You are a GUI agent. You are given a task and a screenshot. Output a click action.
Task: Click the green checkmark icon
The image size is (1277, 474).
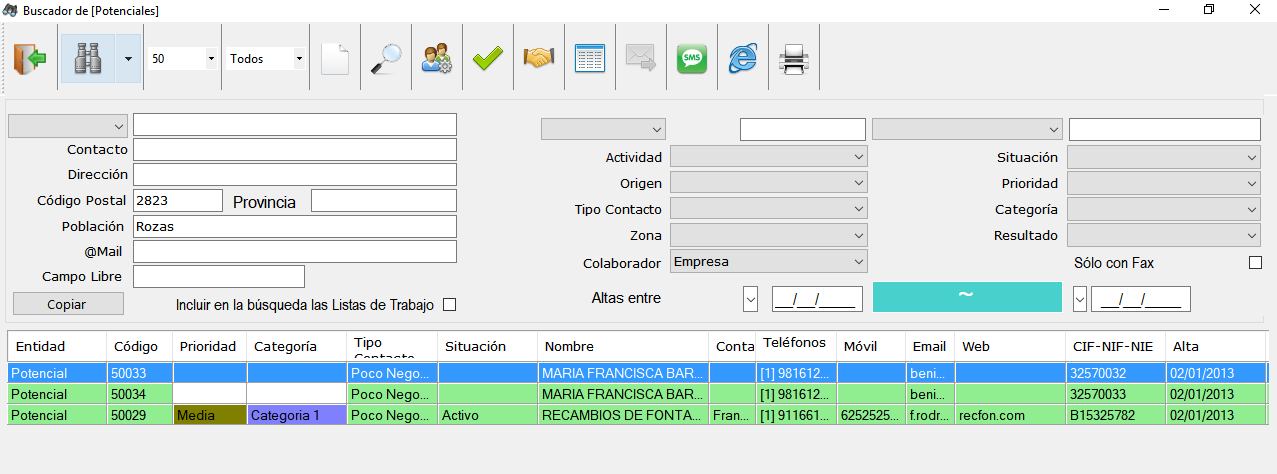487,59
